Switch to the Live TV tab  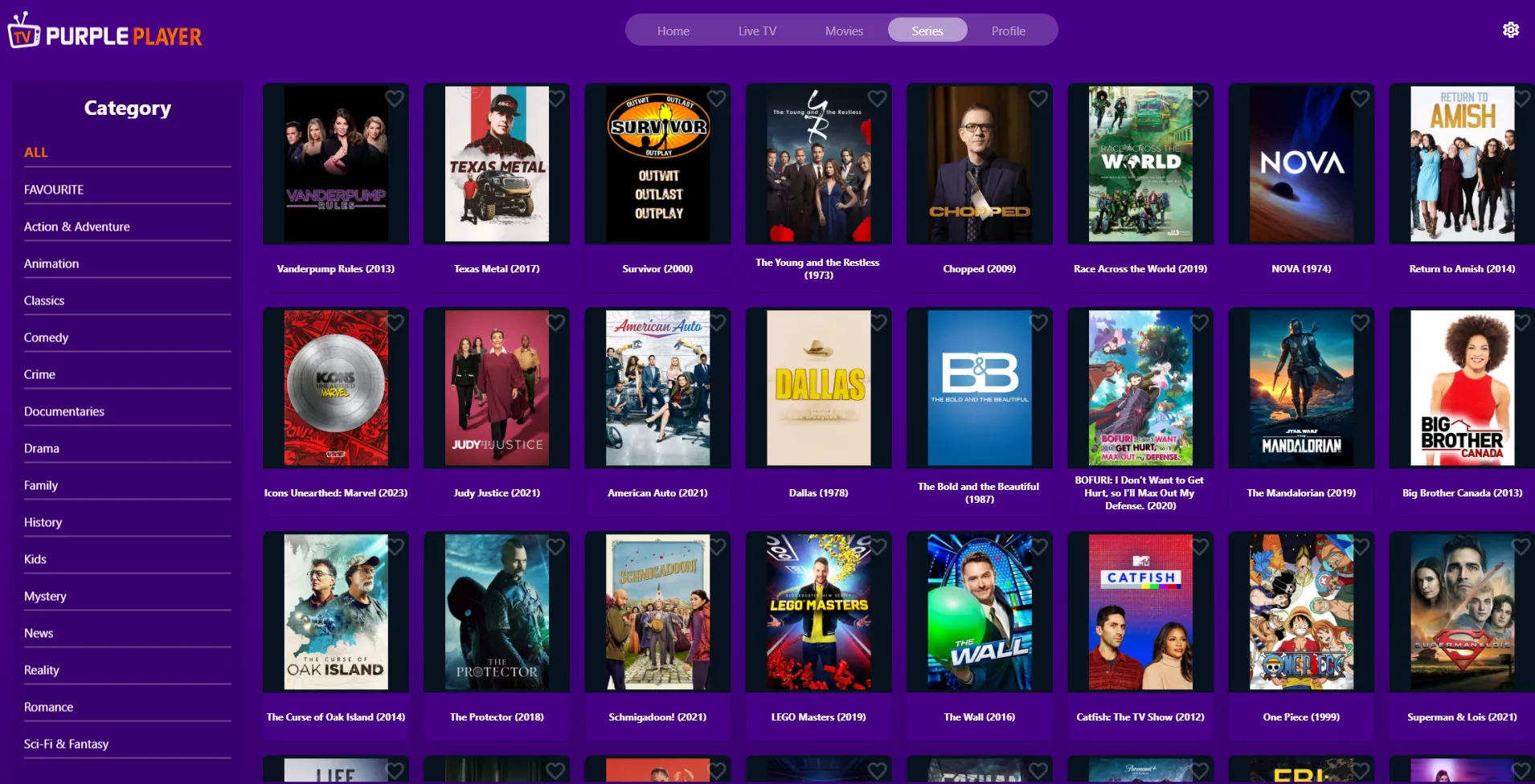click(x=757, y=31)
